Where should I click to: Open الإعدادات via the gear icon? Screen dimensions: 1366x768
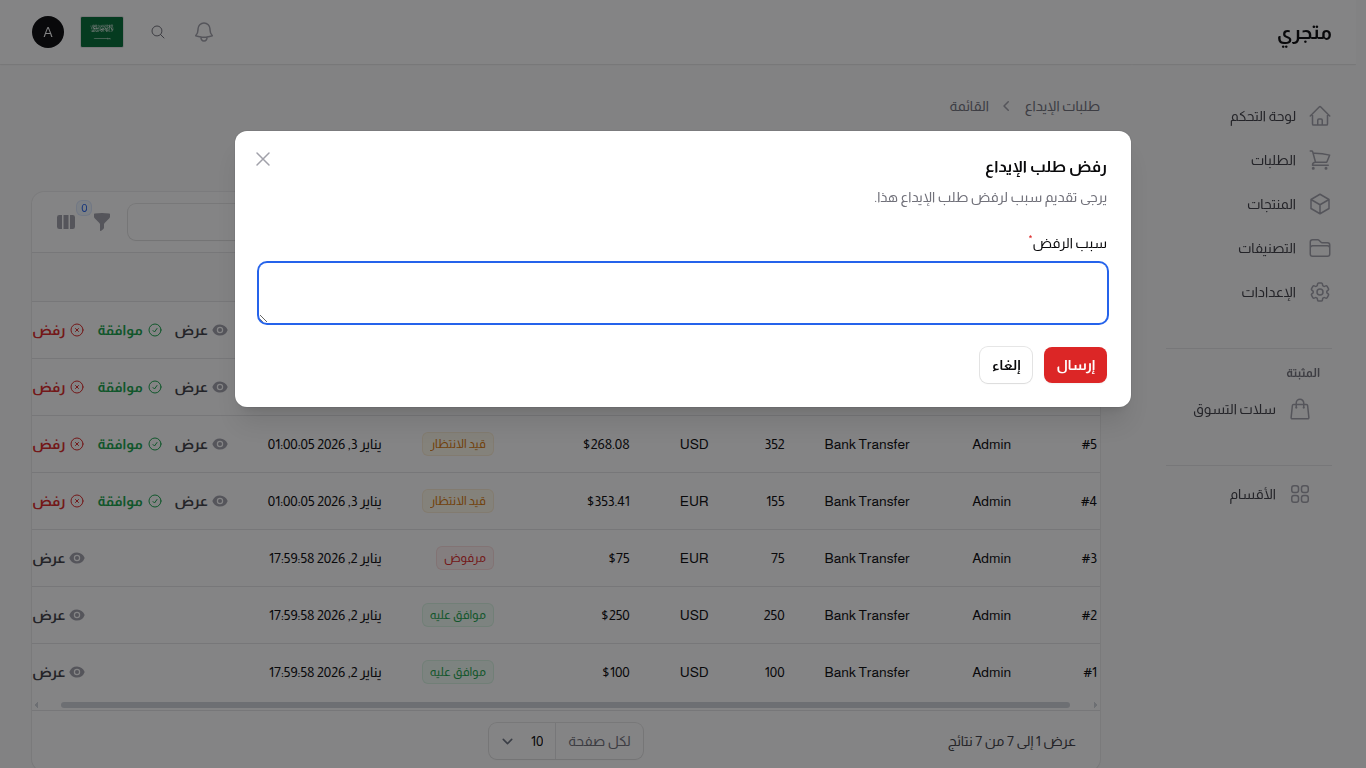(x=1320, y=292)
